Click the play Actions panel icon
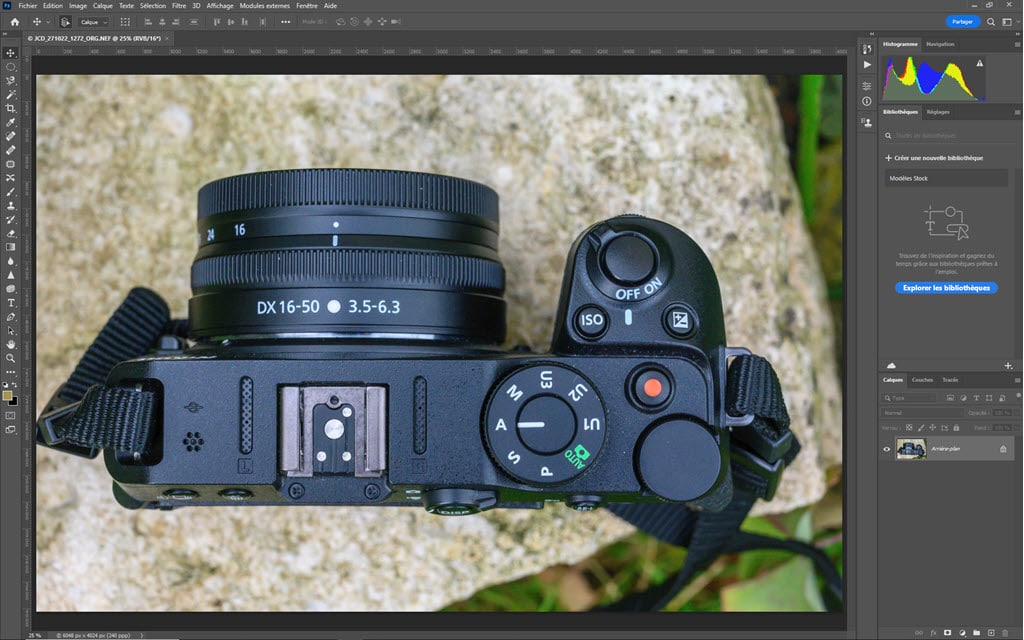This screenshot has width=1024, height=640. (x=867, y=65)
